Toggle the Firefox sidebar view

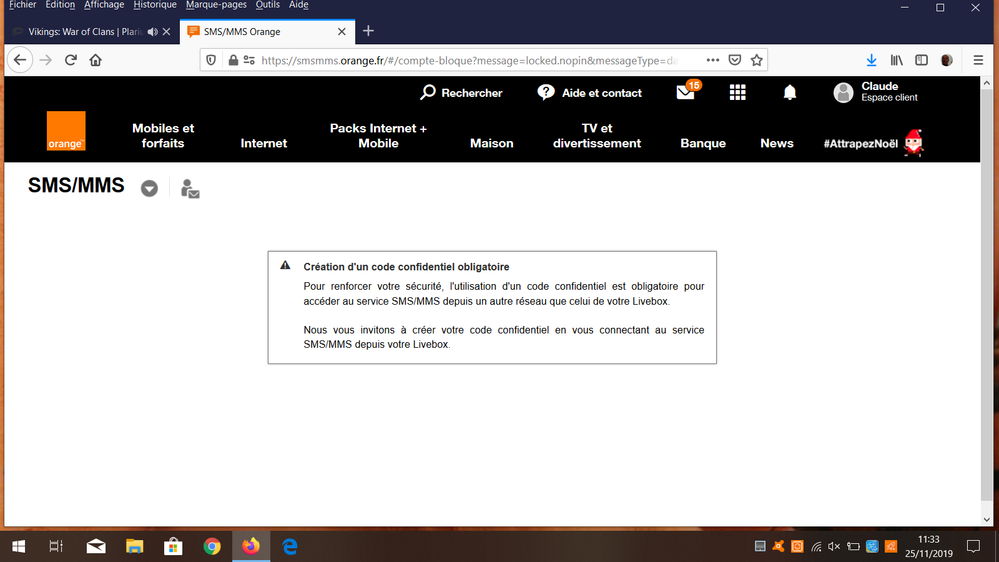(x=922, y=60)
